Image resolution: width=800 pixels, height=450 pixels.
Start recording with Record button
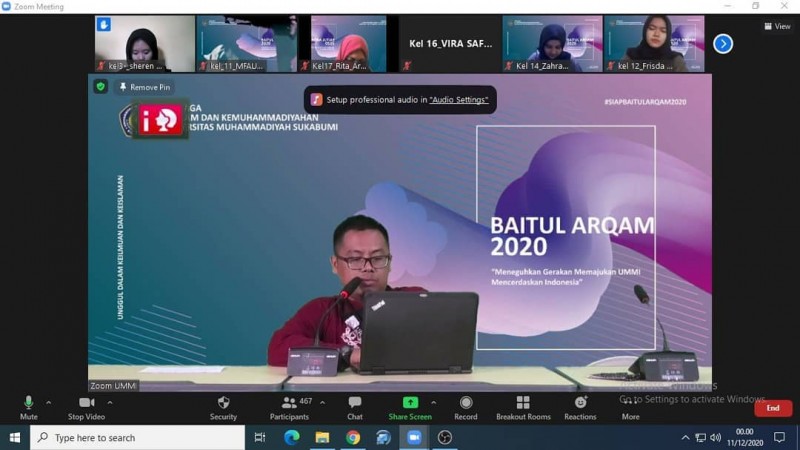pyautogui.click(x=465, y=408)
